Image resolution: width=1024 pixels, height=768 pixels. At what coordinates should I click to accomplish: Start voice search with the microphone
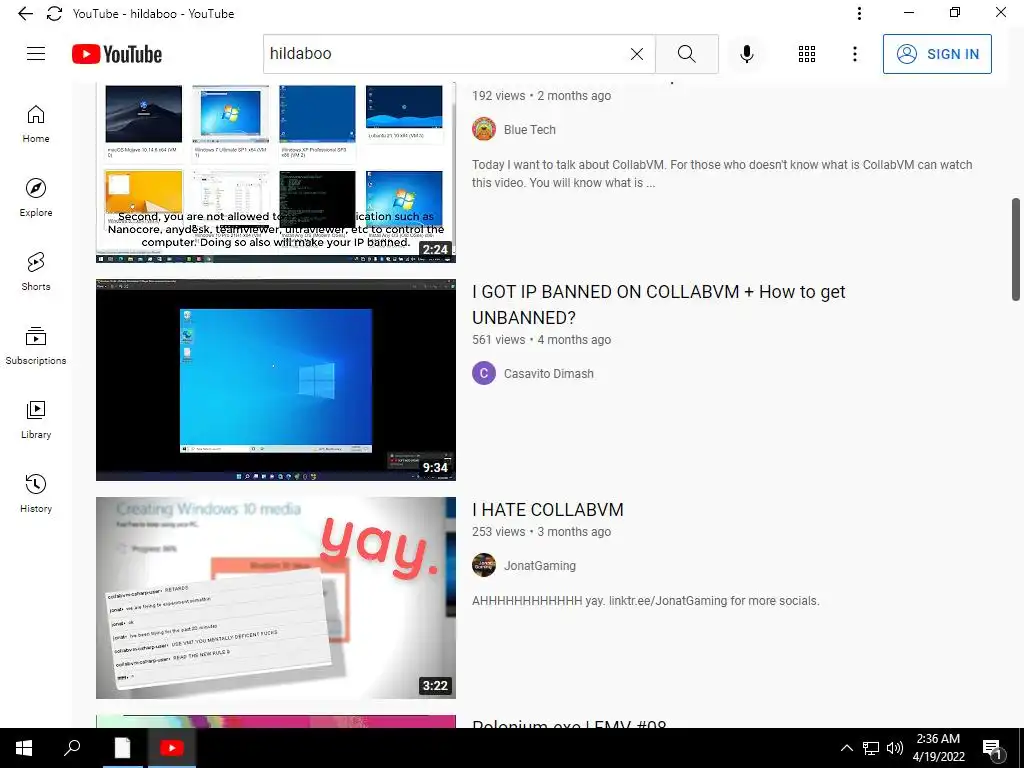pyautogui.click(x=746, y=54)
